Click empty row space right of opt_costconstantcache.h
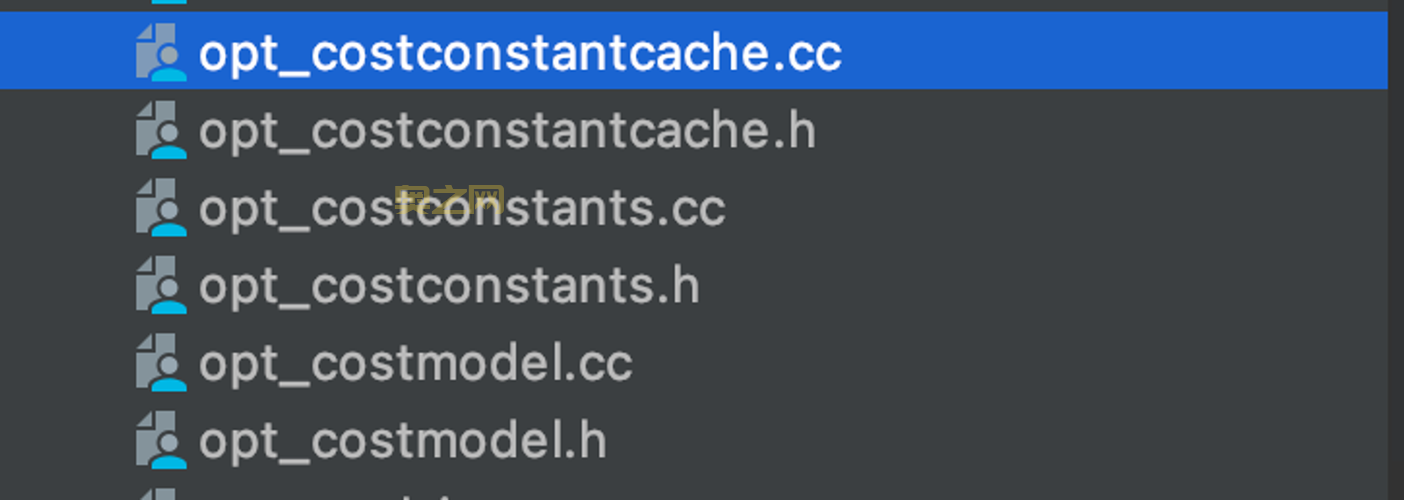 tap(1100, 131)
